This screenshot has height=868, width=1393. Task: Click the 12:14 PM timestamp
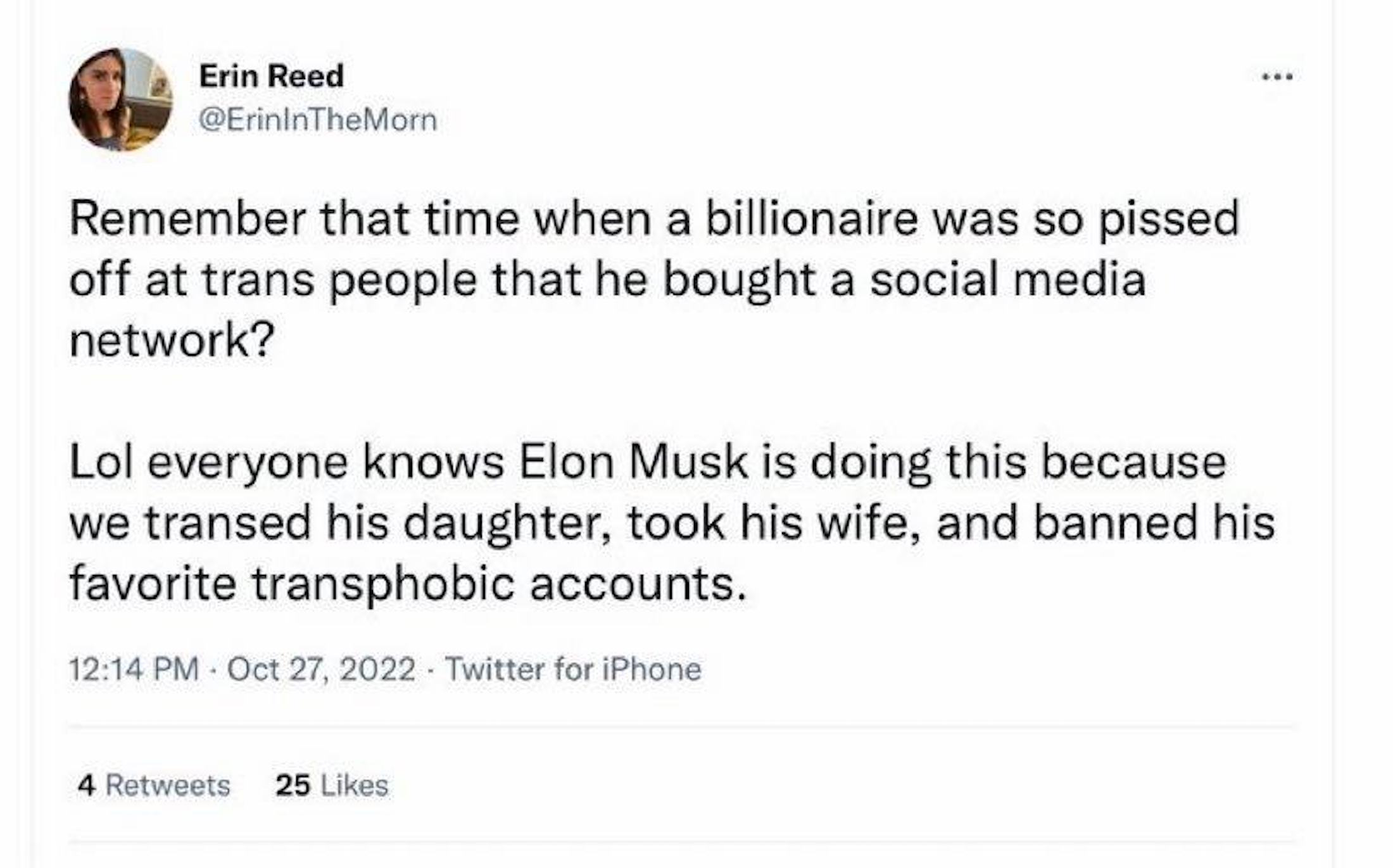click(134, 669)
